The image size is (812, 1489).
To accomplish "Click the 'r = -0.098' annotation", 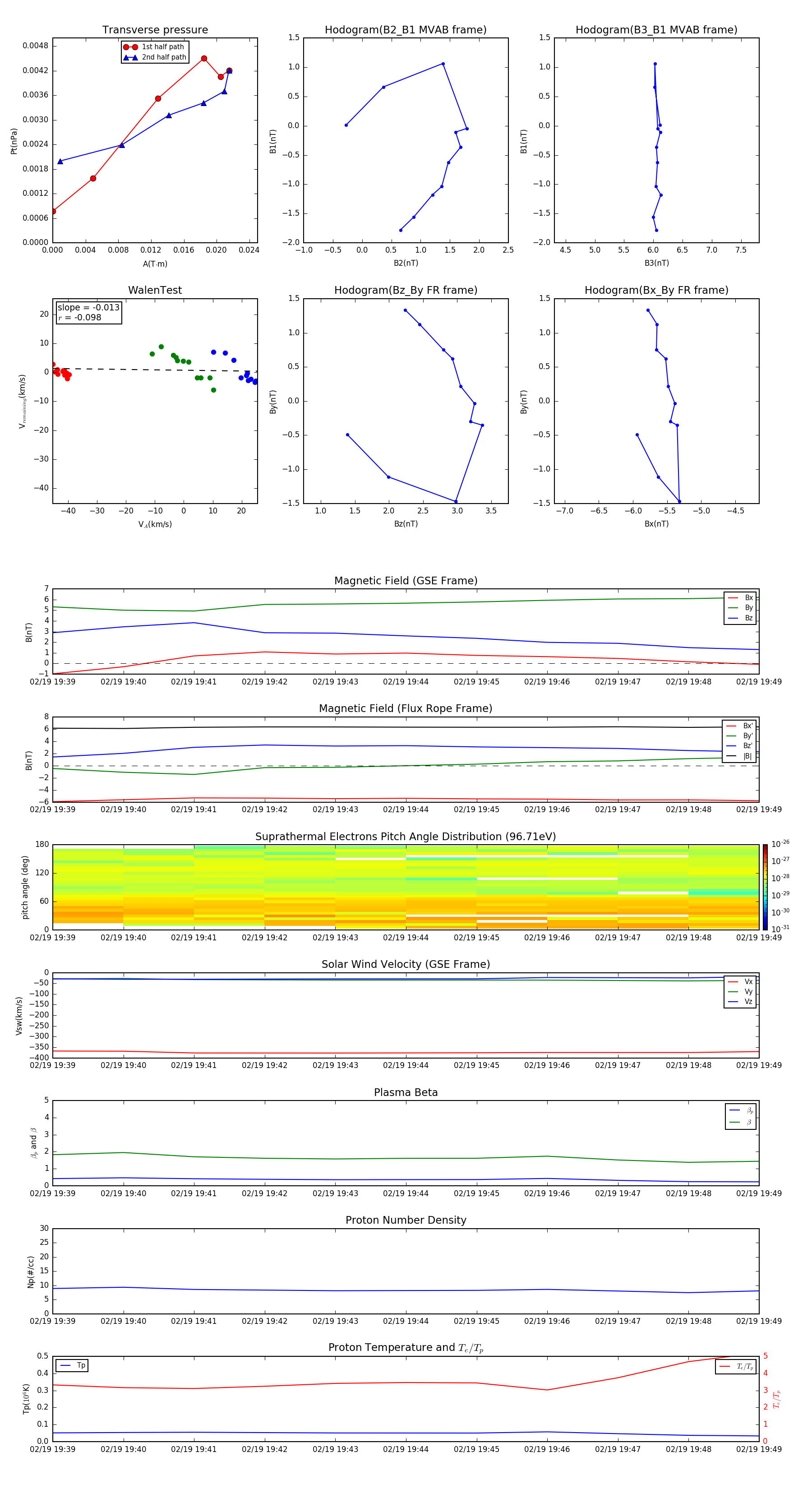I will (x=80, y=317).
